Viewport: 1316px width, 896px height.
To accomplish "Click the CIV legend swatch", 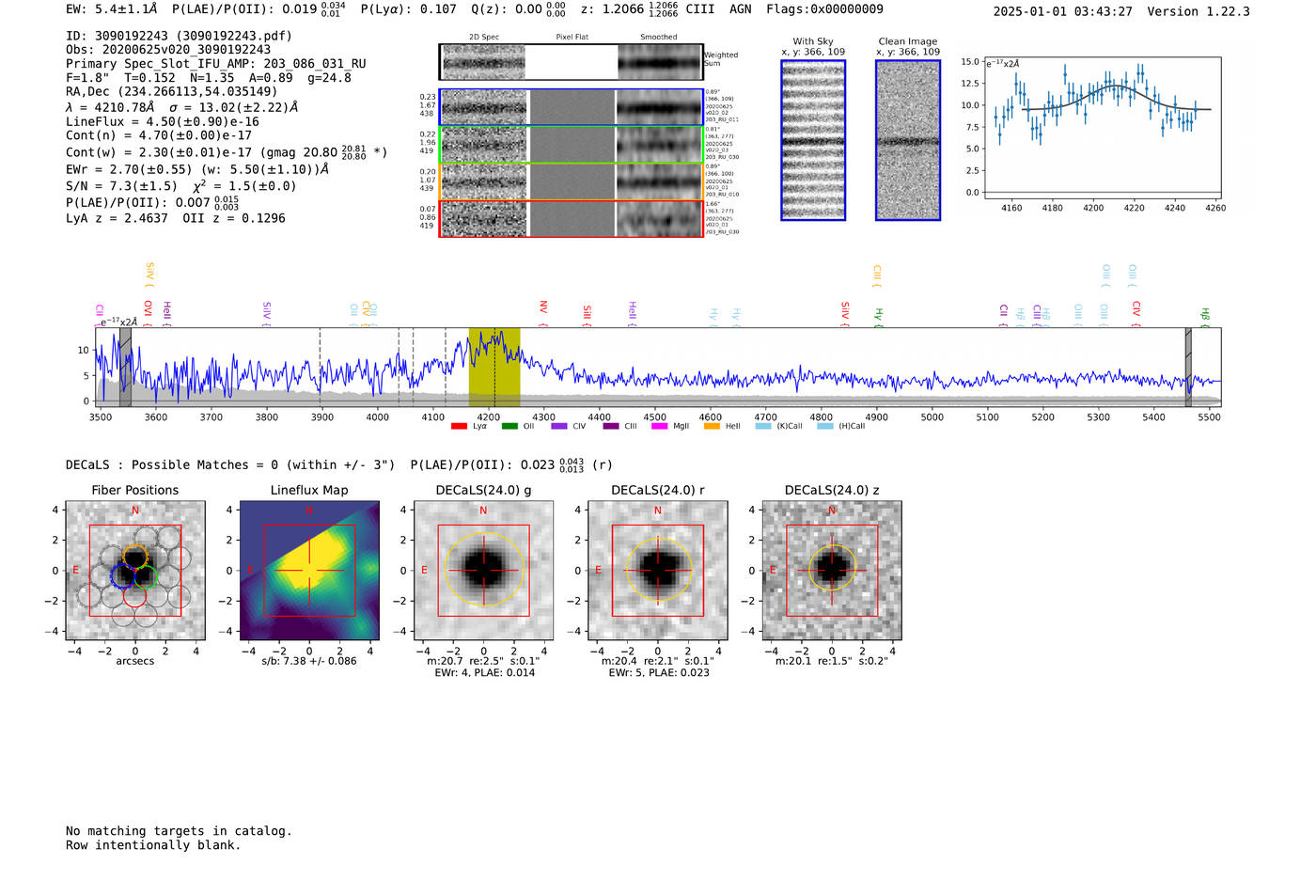I will point(559,427).
